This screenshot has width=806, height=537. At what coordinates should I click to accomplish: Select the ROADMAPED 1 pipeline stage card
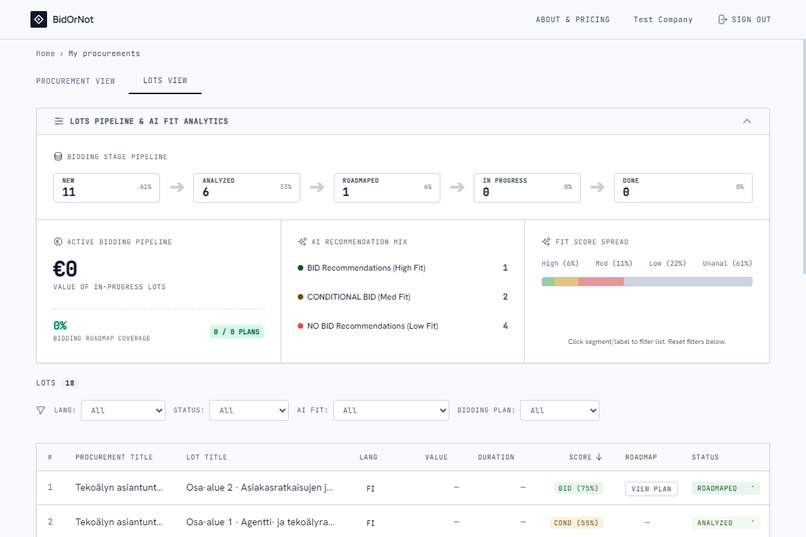point(387,188)
